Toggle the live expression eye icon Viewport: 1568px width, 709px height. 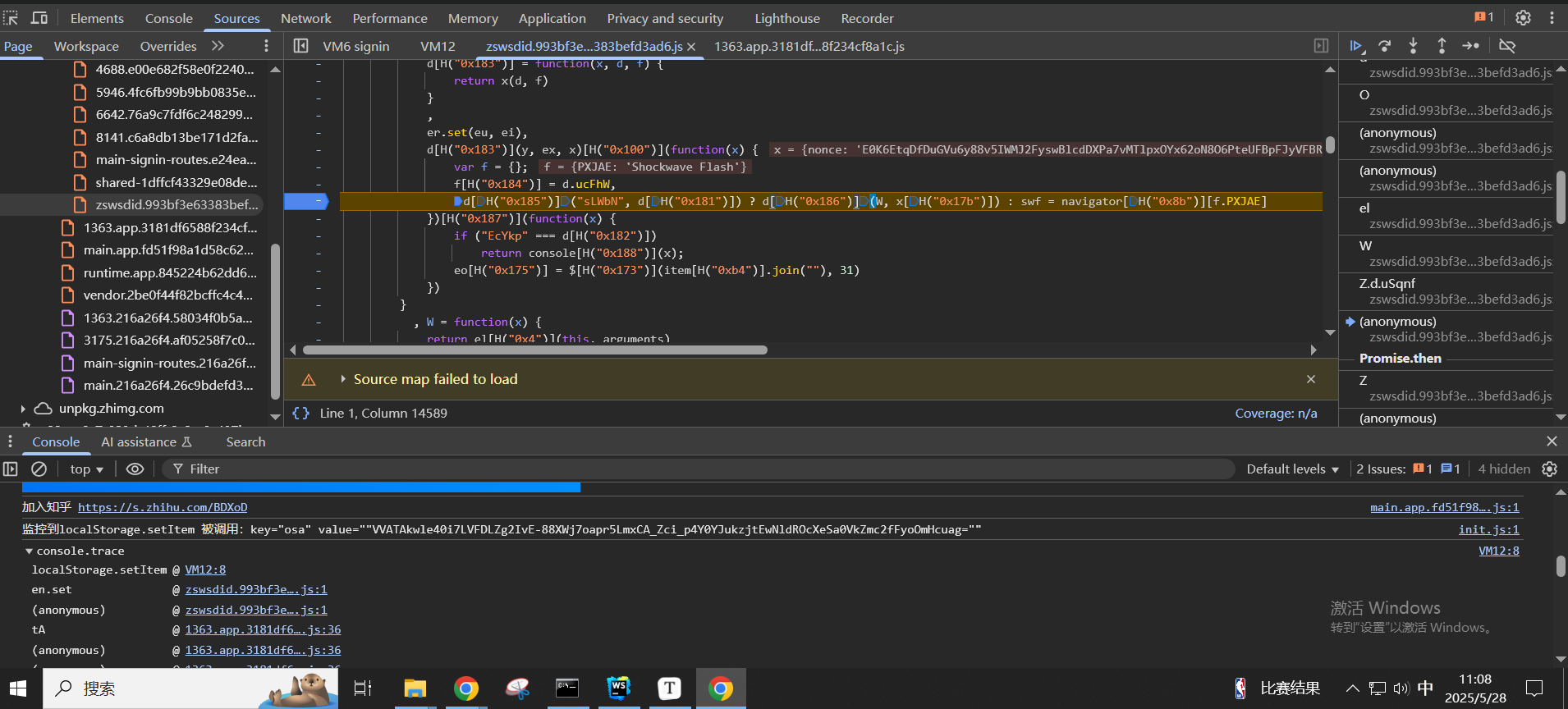(x=135, y=469)
